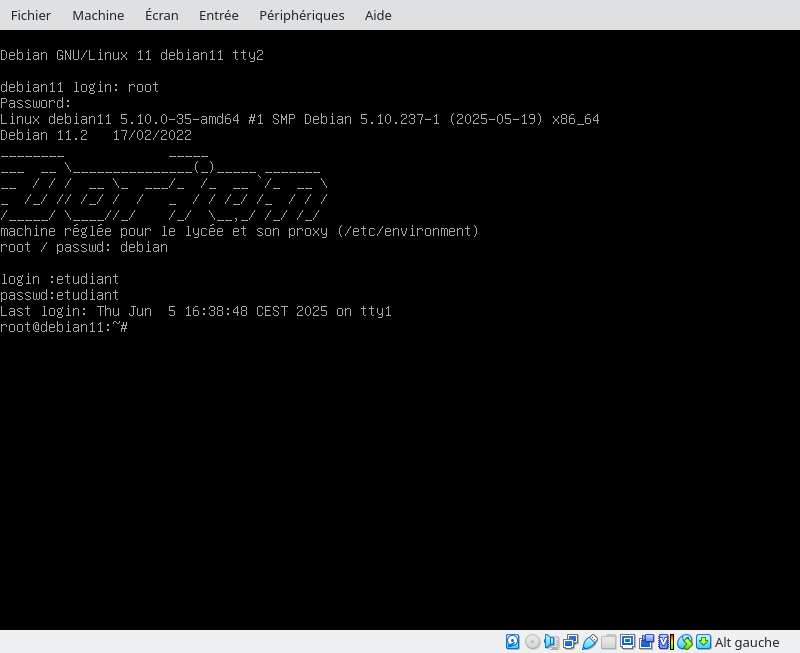800x653 pixels.
Task: Toggle the keyboard capture indicator icon
Action: [x=703, y=642]
